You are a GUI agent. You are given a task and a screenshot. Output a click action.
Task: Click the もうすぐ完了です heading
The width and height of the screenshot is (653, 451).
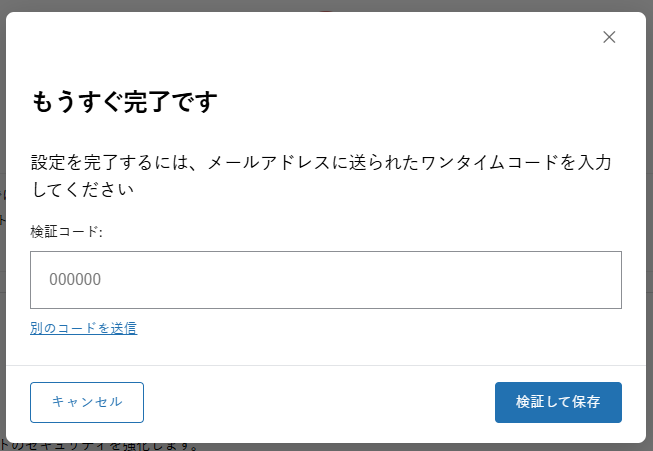pyautogui.click(x=125, y=102)
